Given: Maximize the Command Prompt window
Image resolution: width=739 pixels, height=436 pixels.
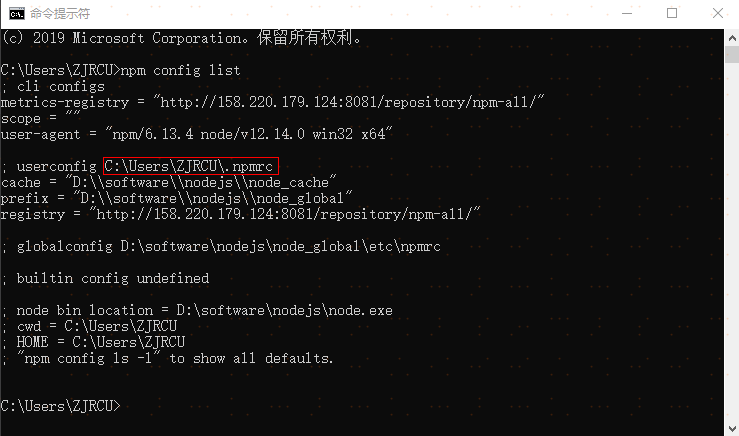Looking at the screenshot, I should point(672,13).
